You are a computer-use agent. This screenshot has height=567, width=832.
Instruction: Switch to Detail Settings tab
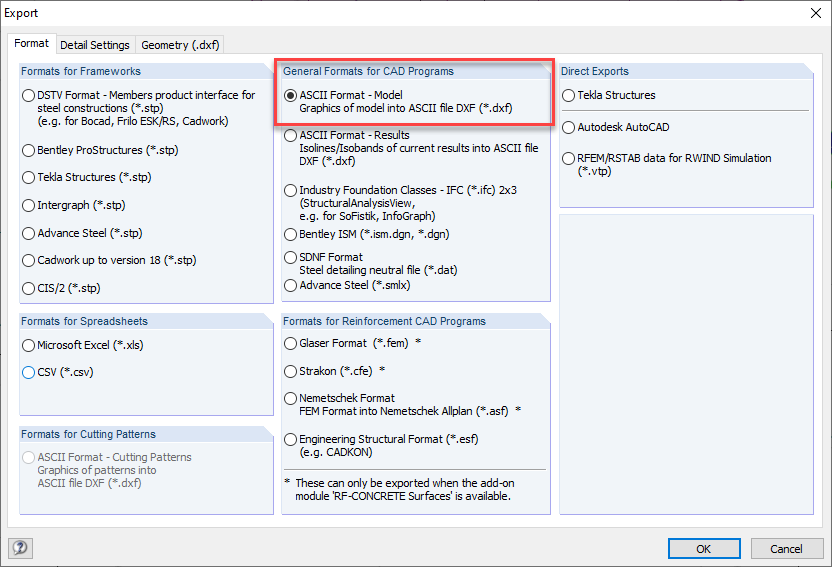pyautogui.click(x=95, y=45)
